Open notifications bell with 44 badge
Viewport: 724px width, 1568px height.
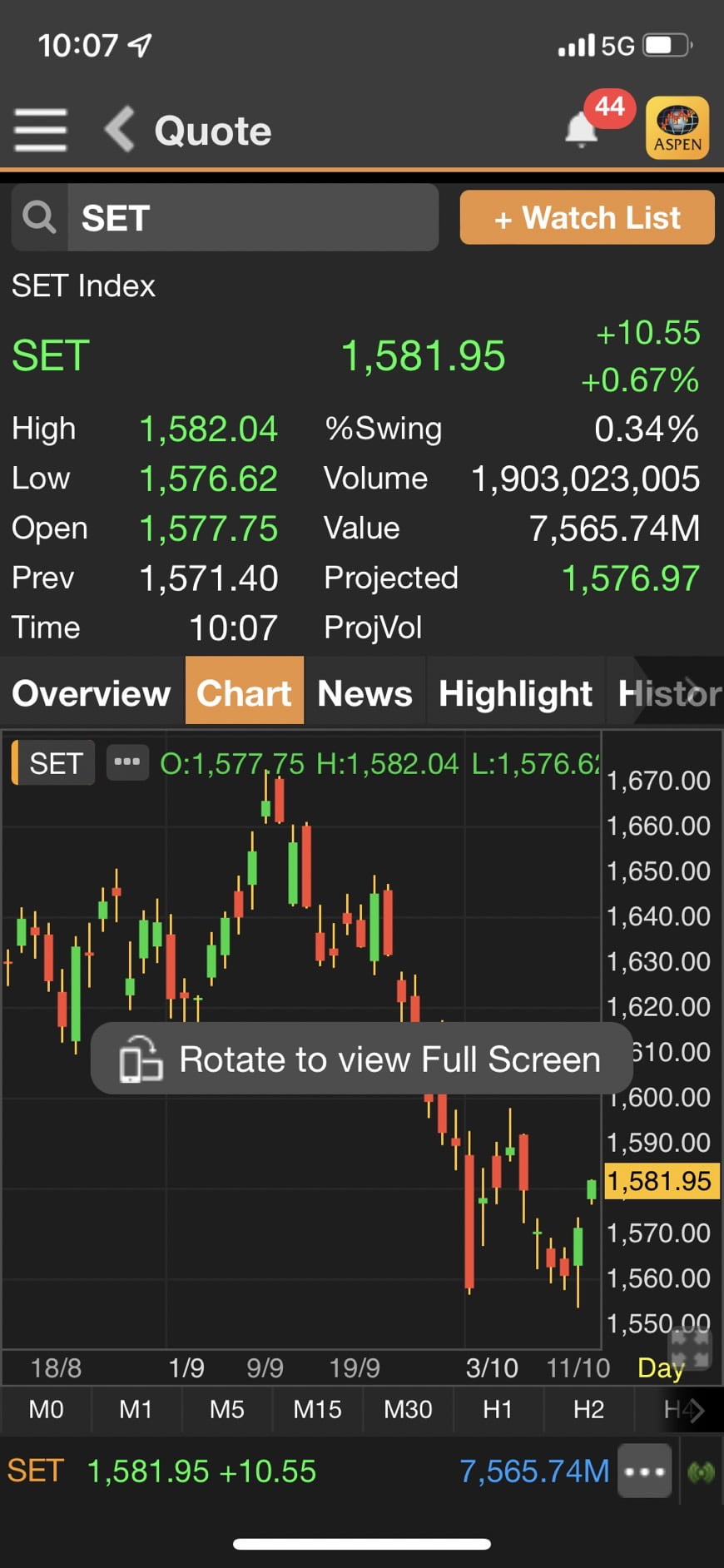(x=582, y=131)
